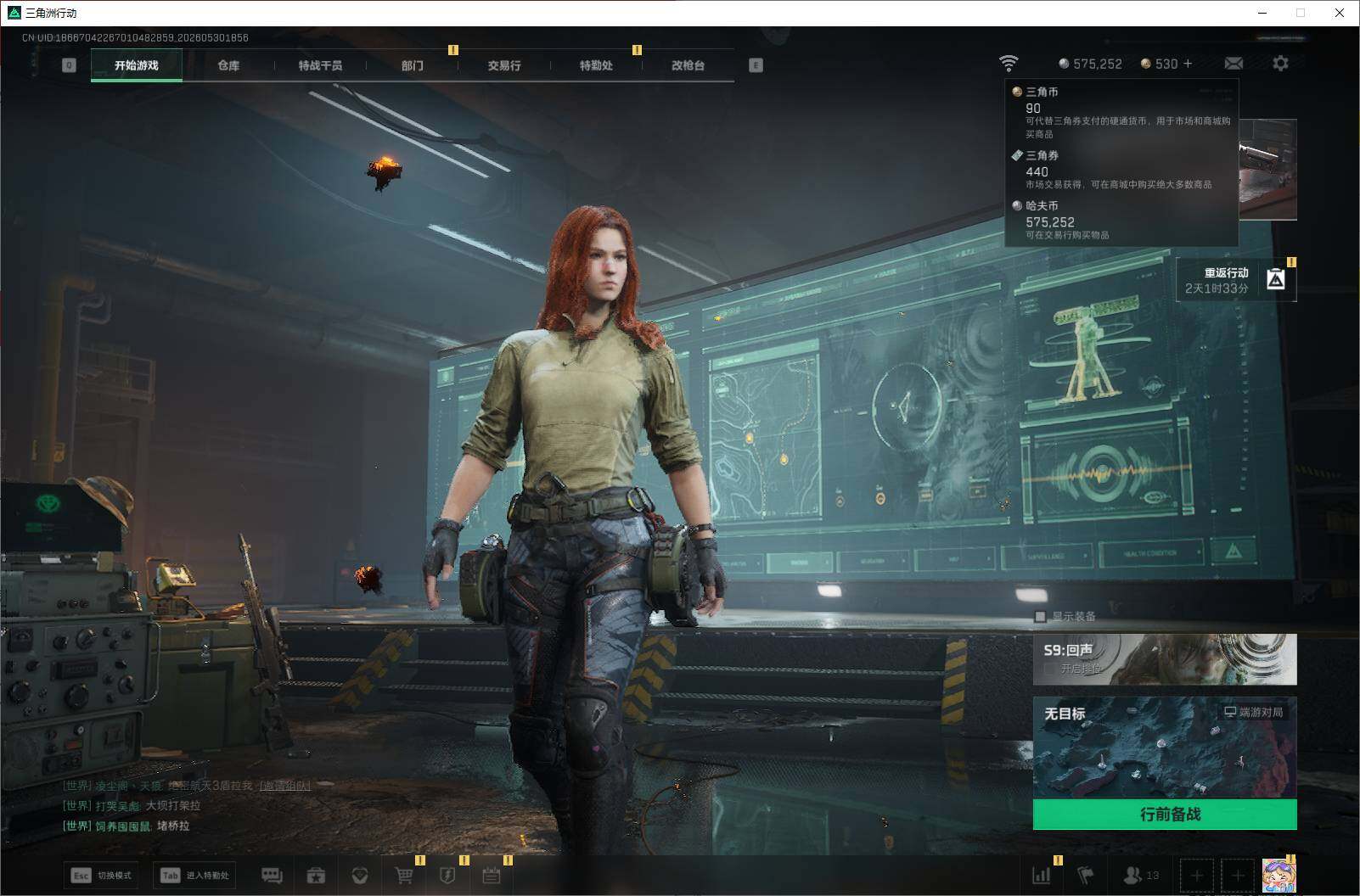
Task: Switch to the 改枪台 tab
Action: click(x=688, y=65)
